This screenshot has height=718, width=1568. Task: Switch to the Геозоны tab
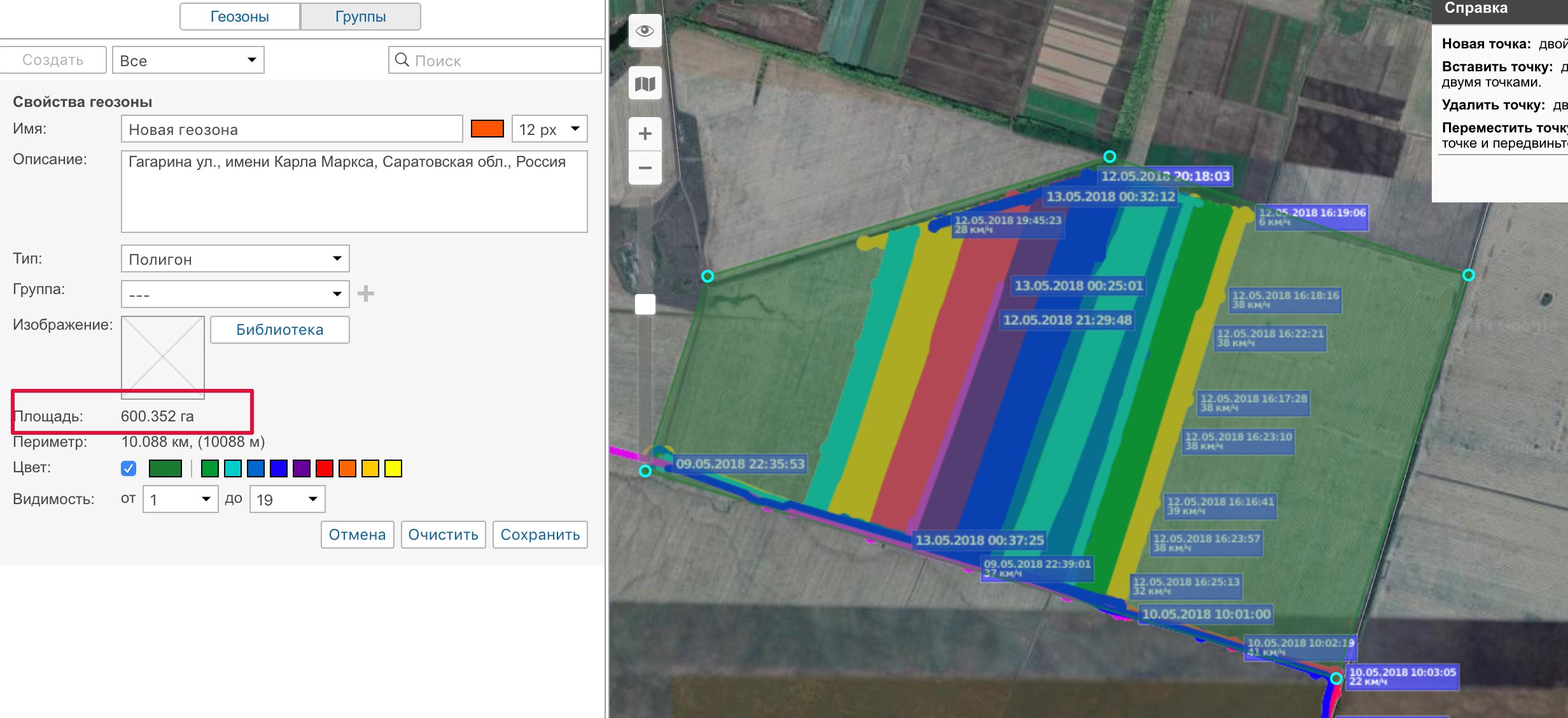pos(240,17)
